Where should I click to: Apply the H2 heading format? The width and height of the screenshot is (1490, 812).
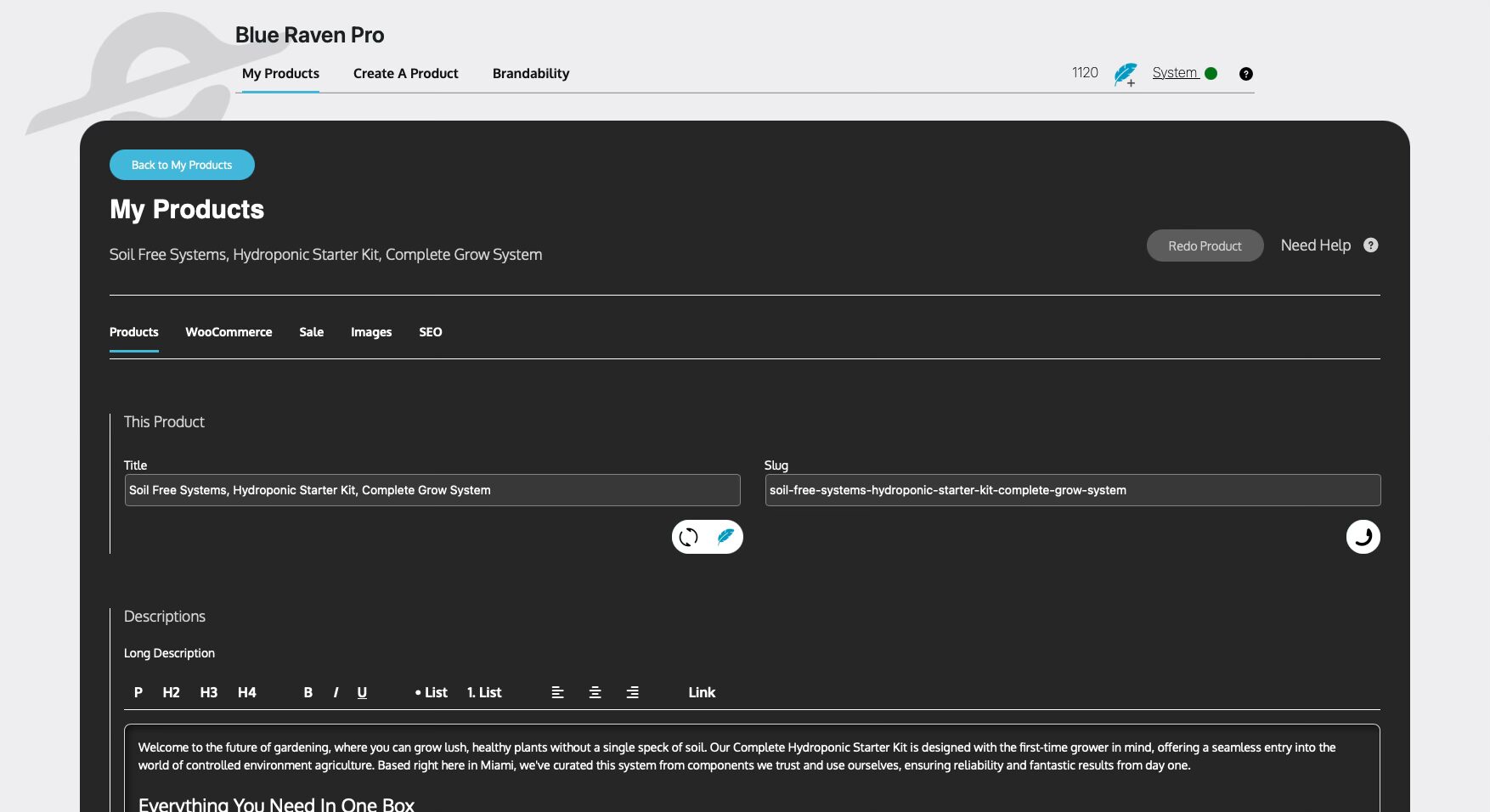pos(170,692)
